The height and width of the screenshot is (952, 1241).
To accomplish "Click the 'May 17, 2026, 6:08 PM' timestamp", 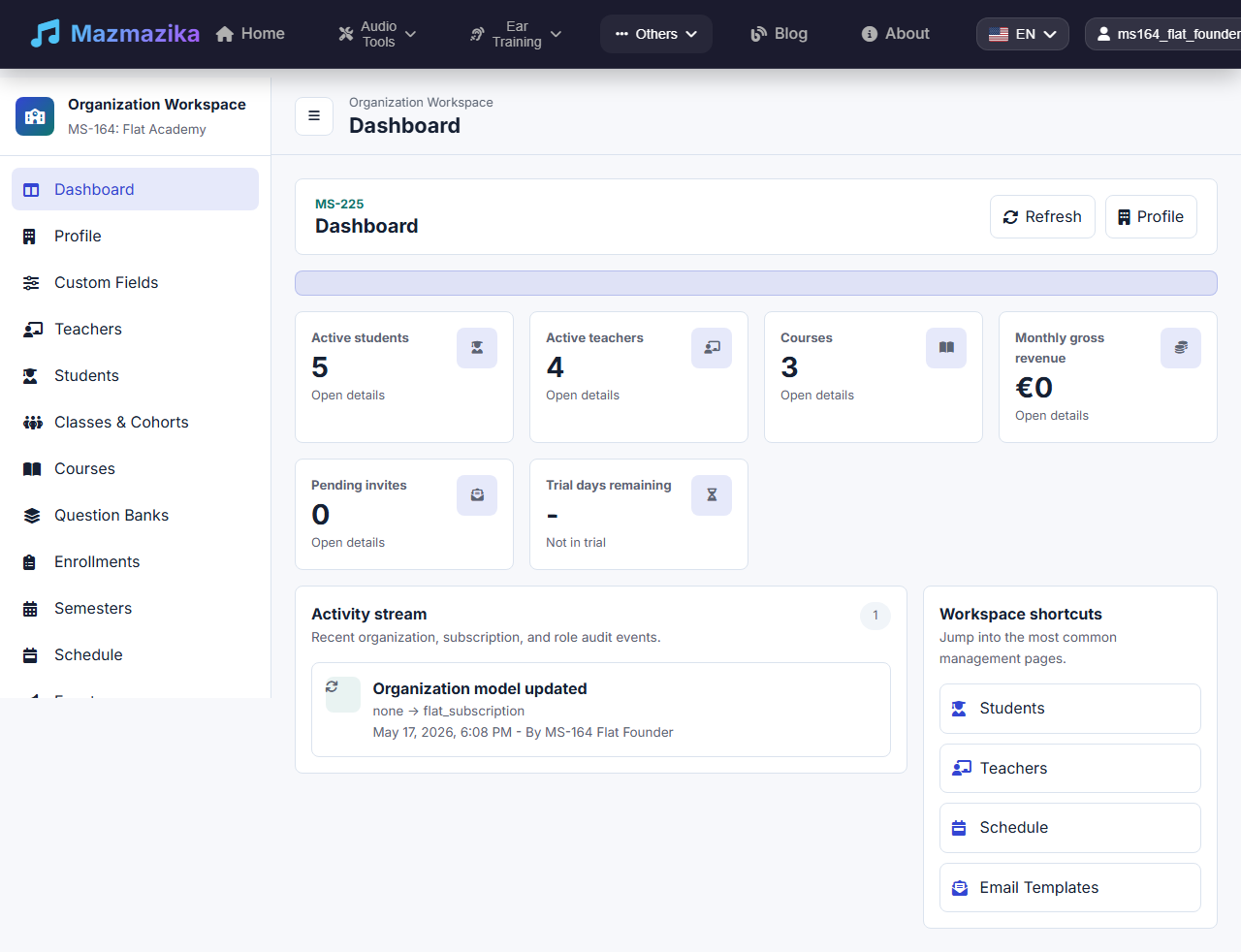I will point(442,732).
